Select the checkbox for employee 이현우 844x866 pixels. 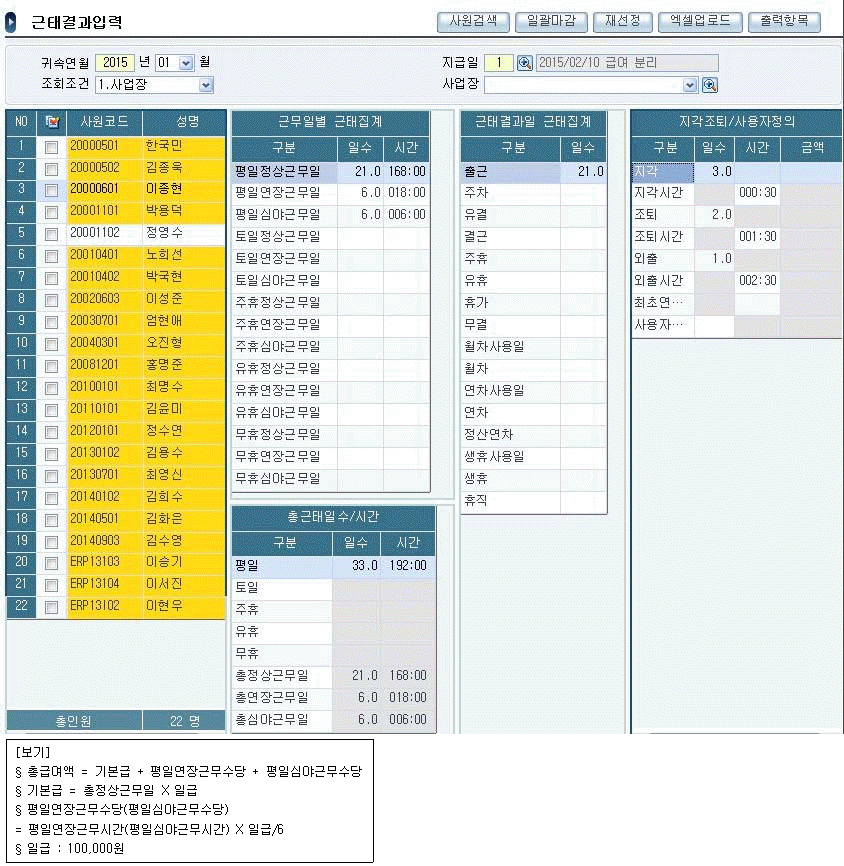[x=52, y=606]
